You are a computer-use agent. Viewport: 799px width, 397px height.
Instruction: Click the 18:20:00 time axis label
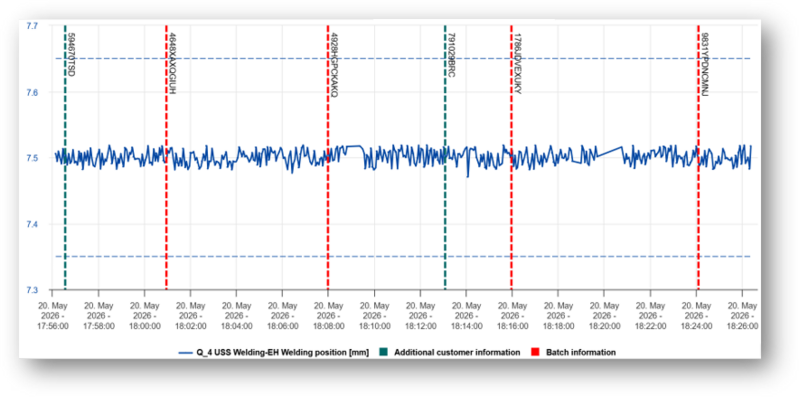(604, 316)
